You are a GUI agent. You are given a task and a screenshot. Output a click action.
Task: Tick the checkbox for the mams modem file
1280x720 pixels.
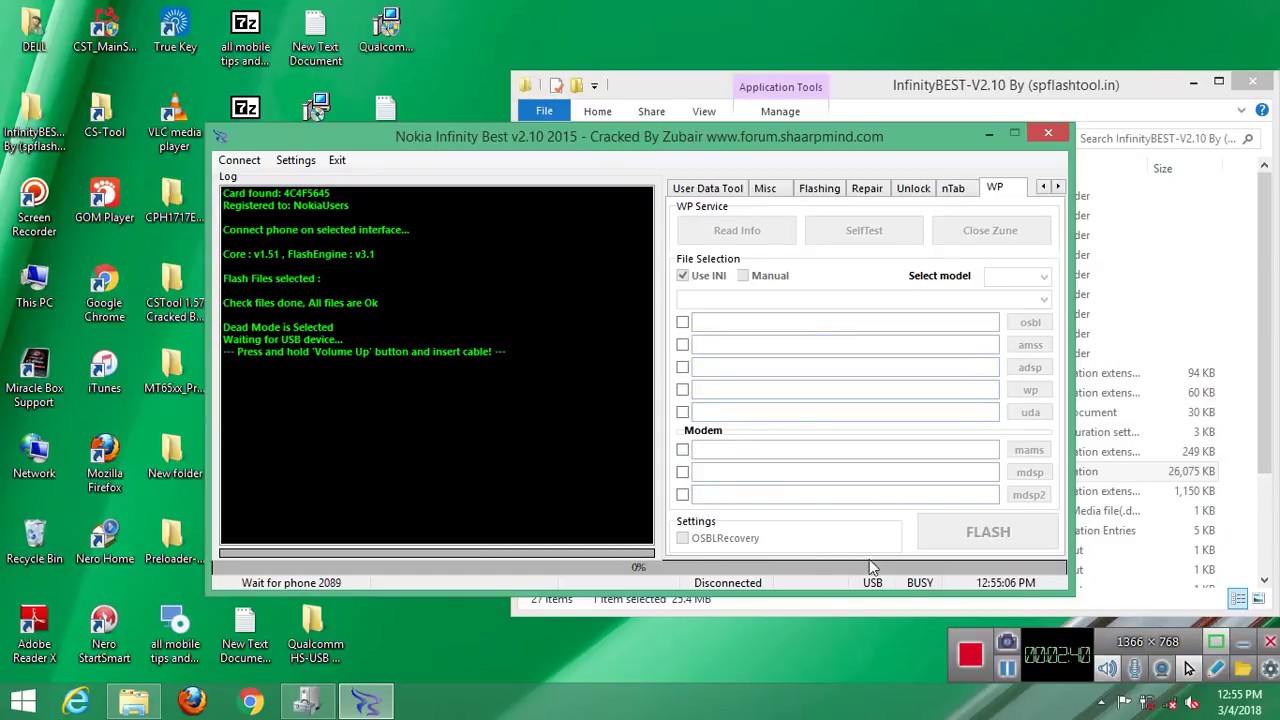click(x=682, y=450)
